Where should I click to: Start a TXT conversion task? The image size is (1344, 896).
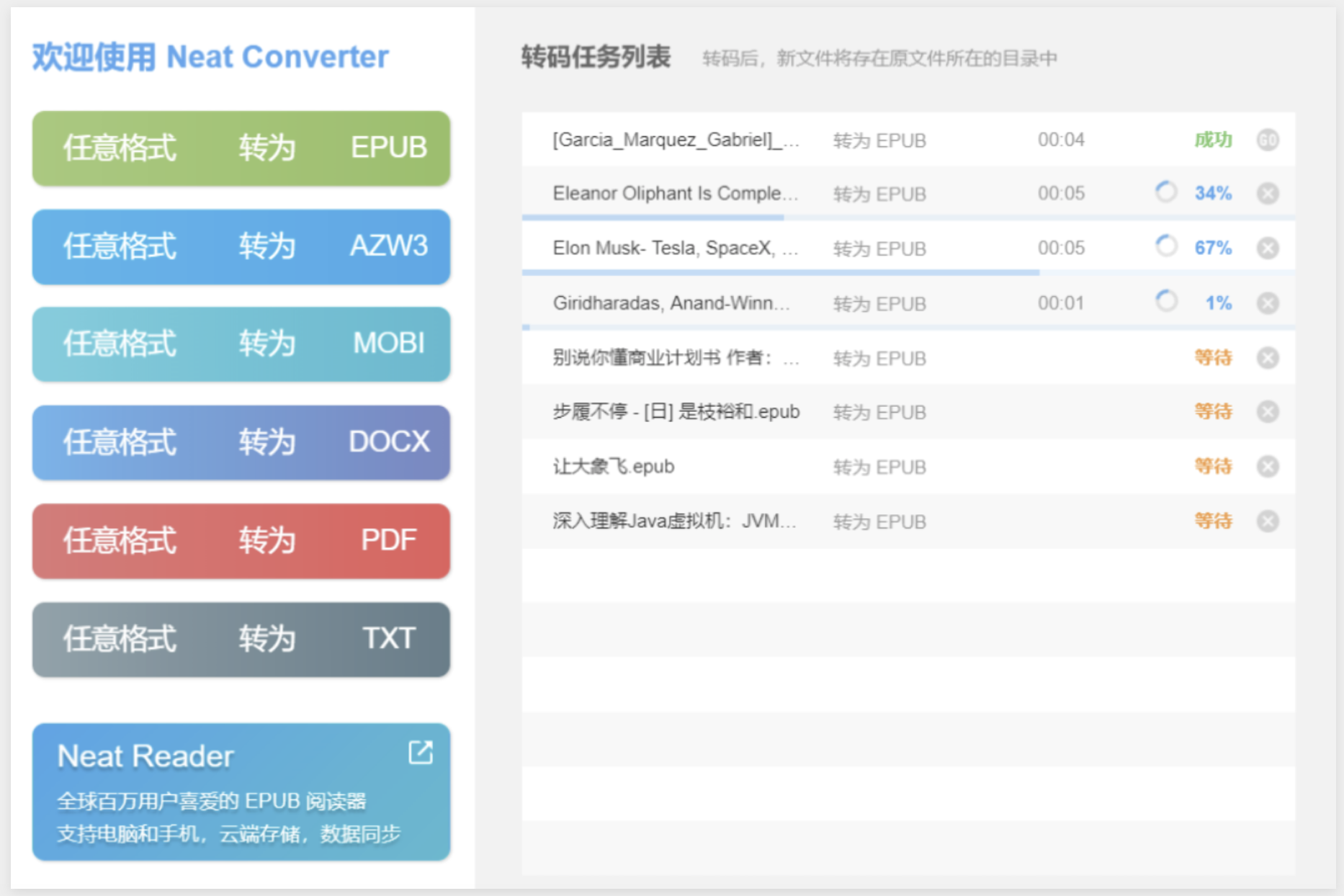click(241, 639)
